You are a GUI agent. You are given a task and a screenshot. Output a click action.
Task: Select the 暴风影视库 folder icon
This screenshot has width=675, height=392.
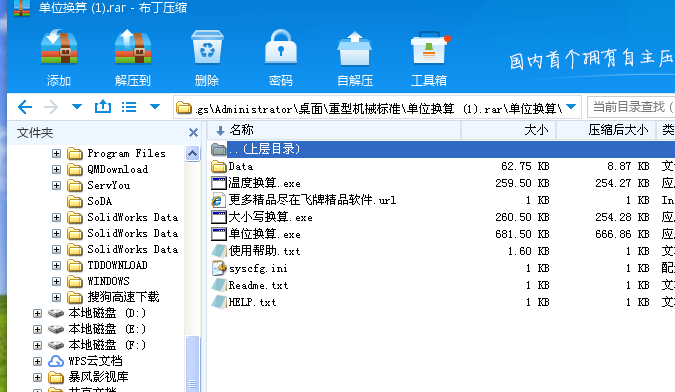(56, 377)
